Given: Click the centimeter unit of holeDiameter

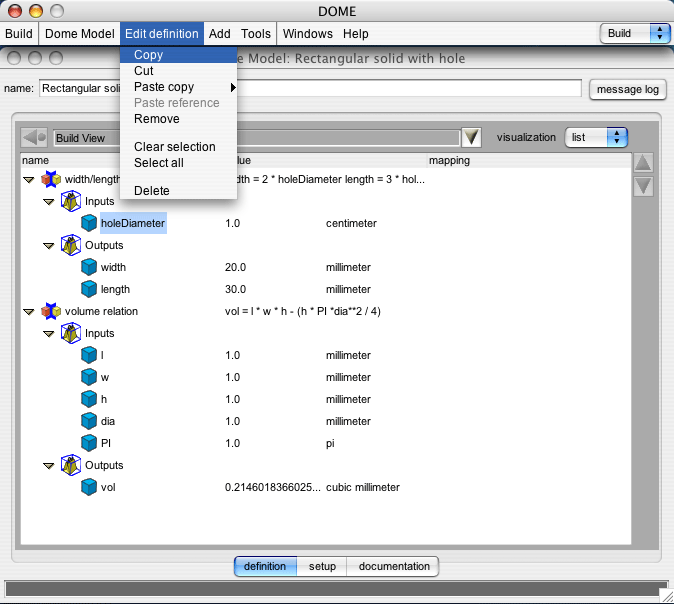Looking at the screenshot, I should tap(351, 223).
